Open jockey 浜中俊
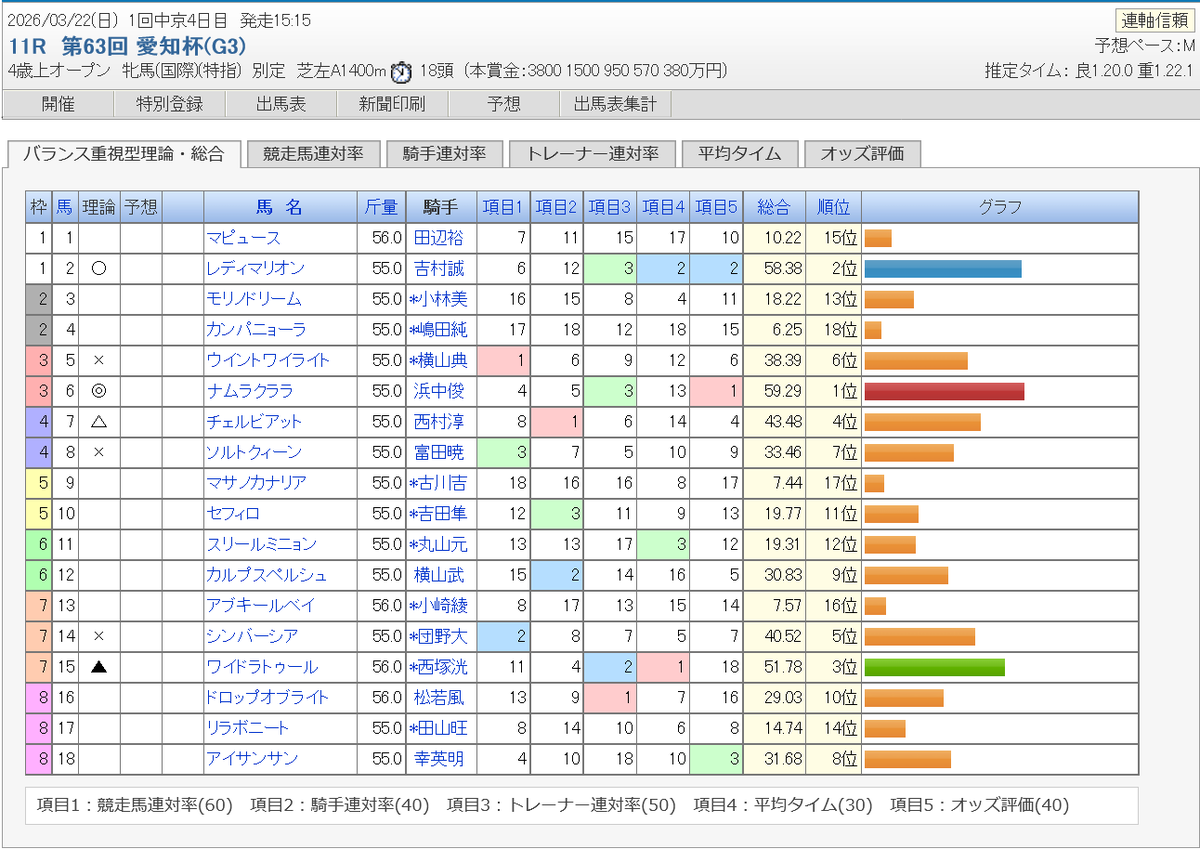The width and height of the screenshot is (1200, 849). 439,391
